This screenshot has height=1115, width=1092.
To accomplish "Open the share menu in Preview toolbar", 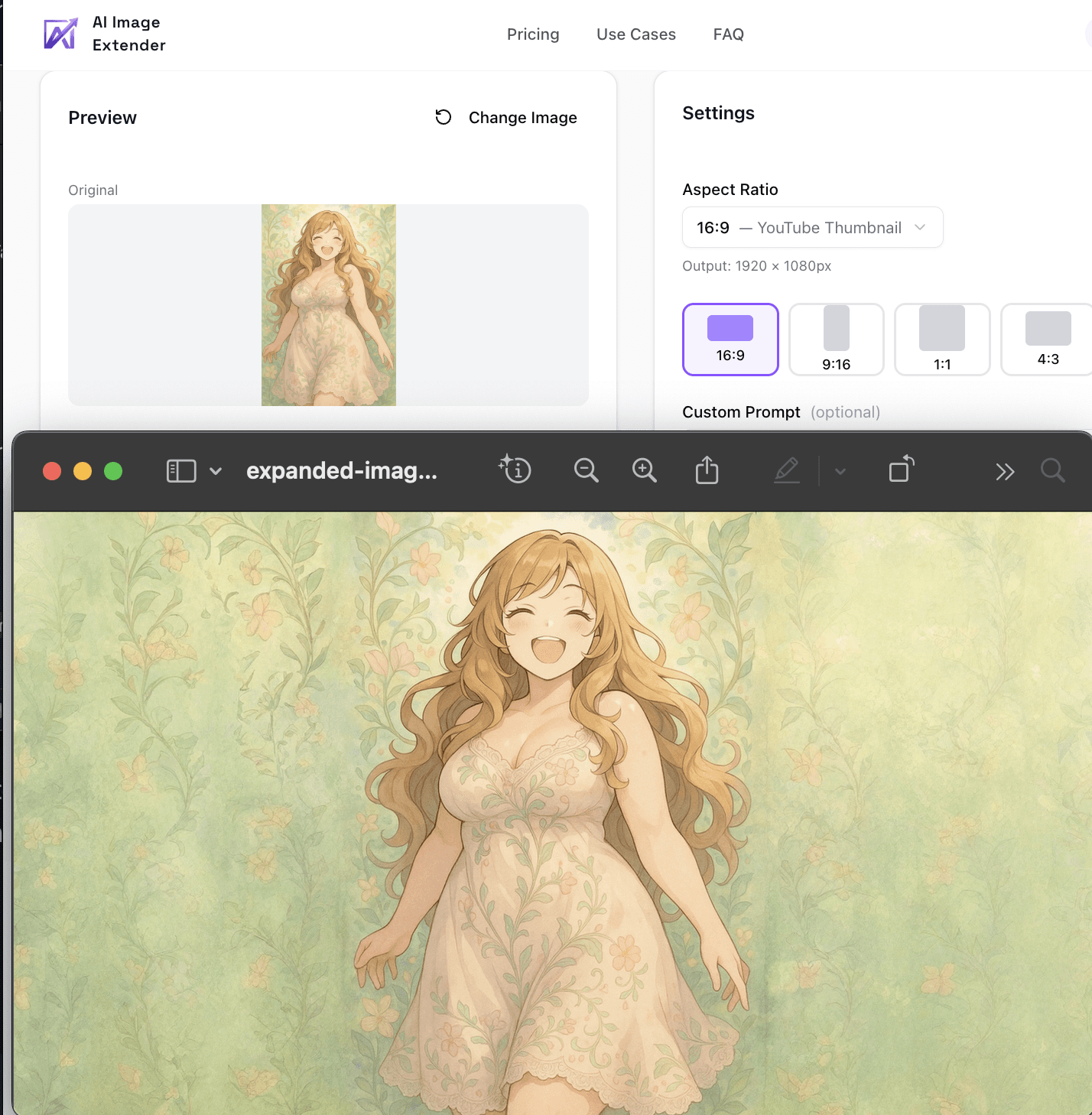I will click(x=706, y=470).
